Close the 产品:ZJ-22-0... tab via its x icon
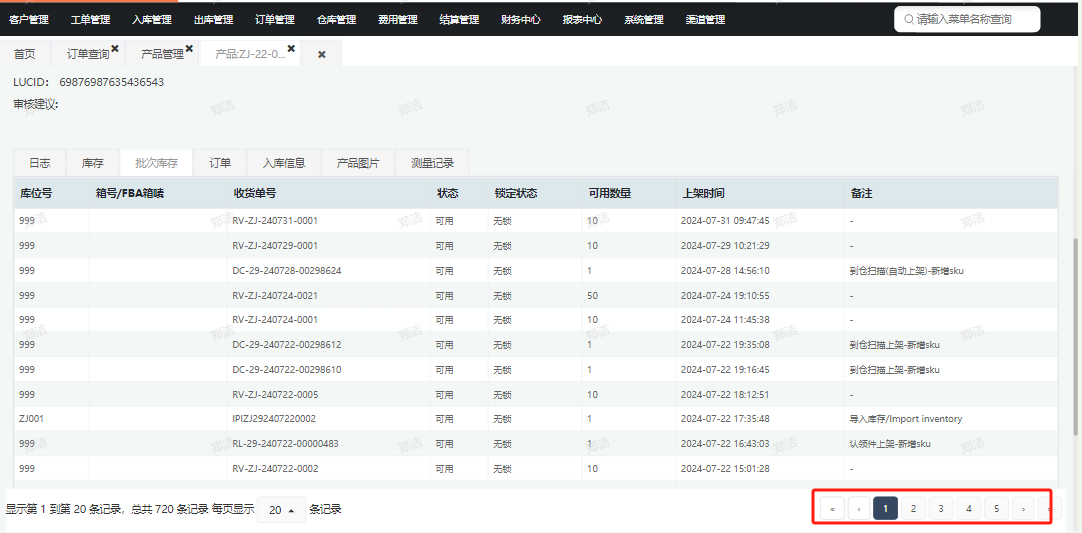Screen dimensions: 1082x533 tap(291, 48)
